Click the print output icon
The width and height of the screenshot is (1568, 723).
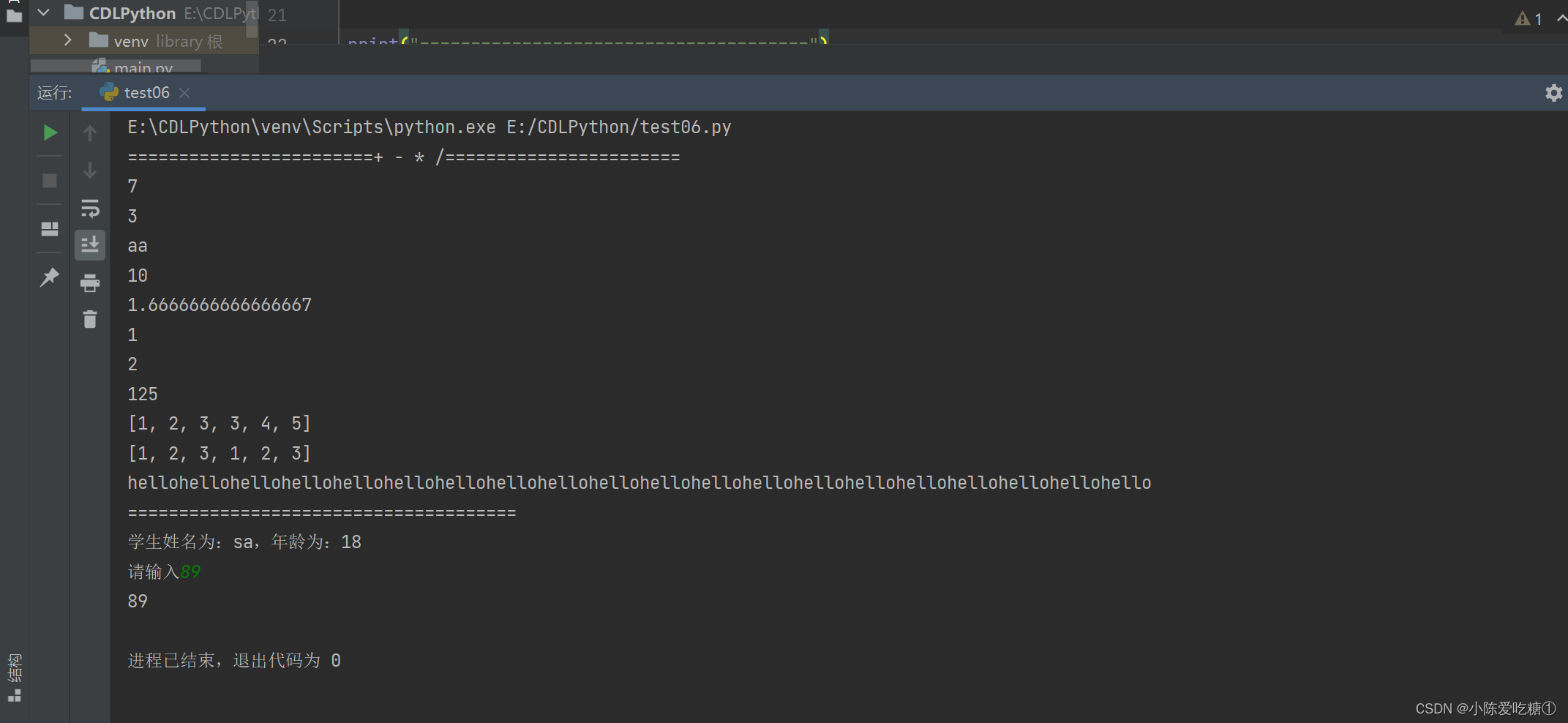90,282
